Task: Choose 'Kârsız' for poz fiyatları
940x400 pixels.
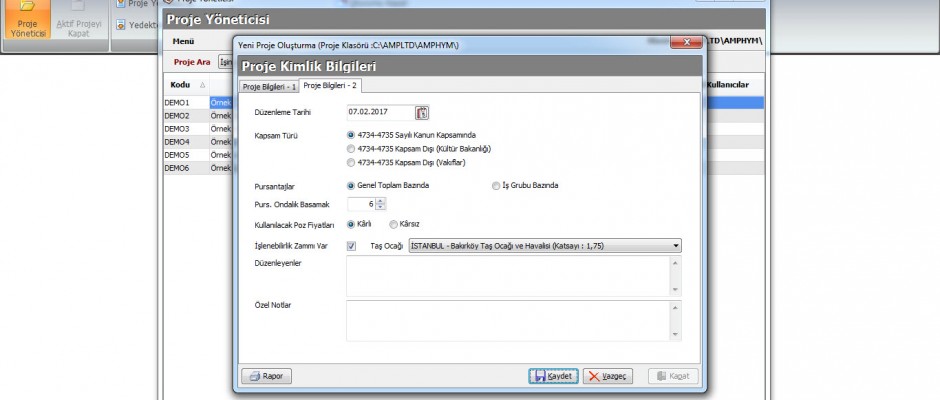Action: click(x=394, y=224)
